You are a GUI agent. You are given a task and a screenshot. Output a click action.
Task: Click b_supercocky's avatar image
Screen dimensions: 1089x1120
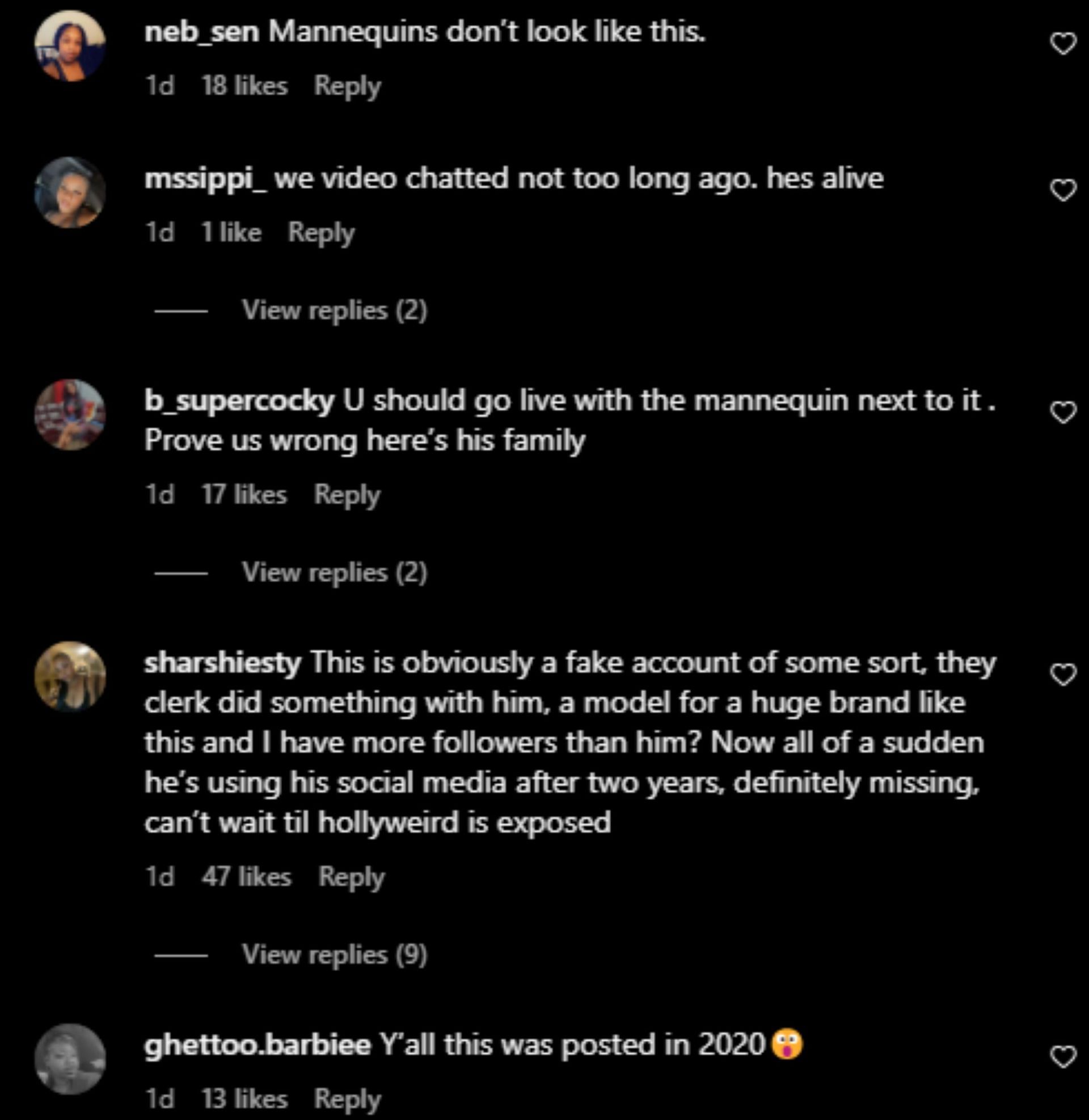(70, 414)
